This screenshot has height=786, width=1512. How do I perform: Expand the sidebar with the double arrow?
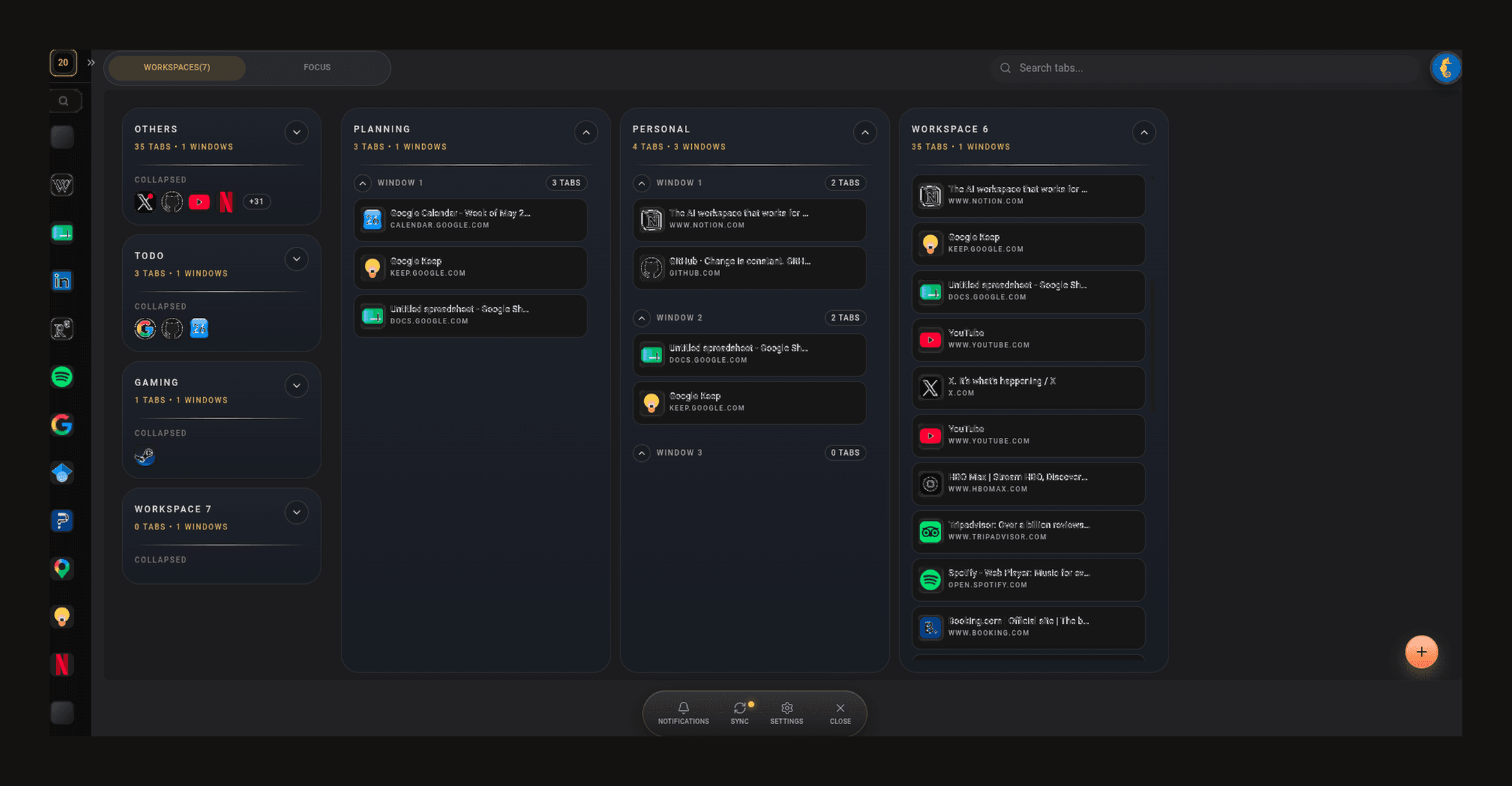91,63
